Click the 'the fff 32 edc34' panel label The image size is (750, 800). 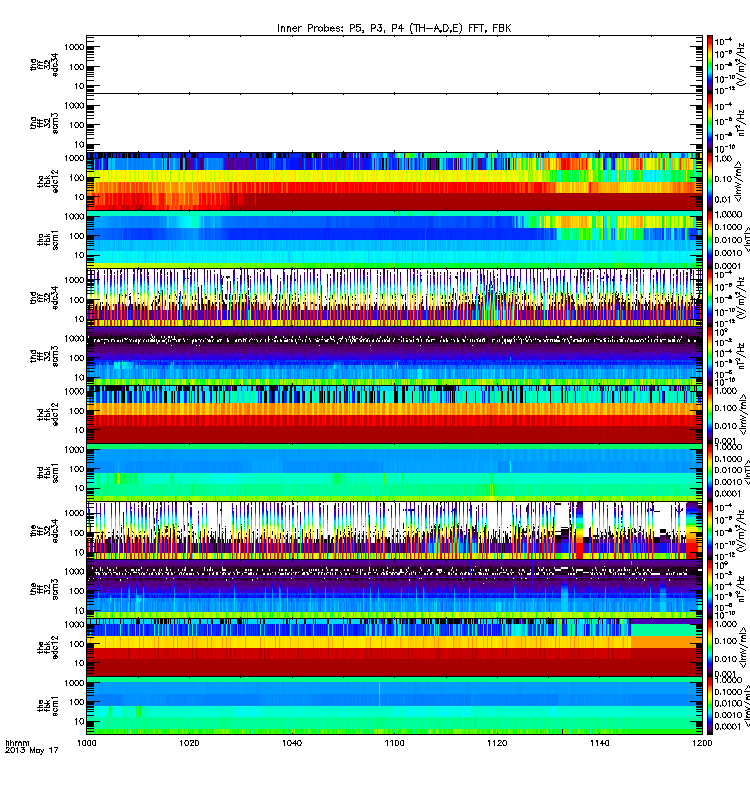coord(44,531)
